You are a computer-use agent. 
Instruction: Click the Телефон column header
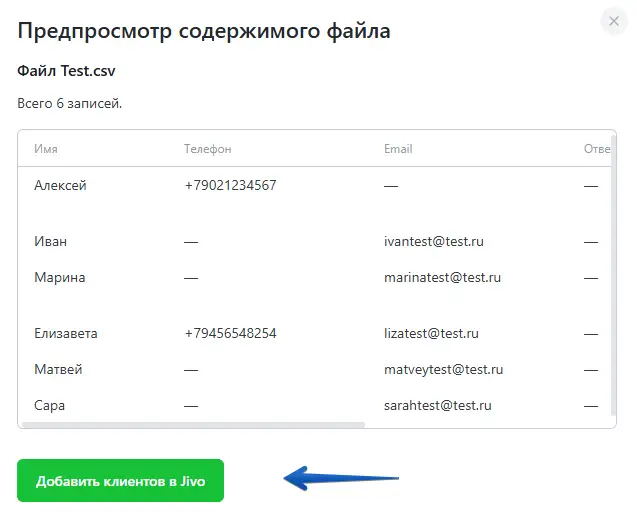(207, 149)
